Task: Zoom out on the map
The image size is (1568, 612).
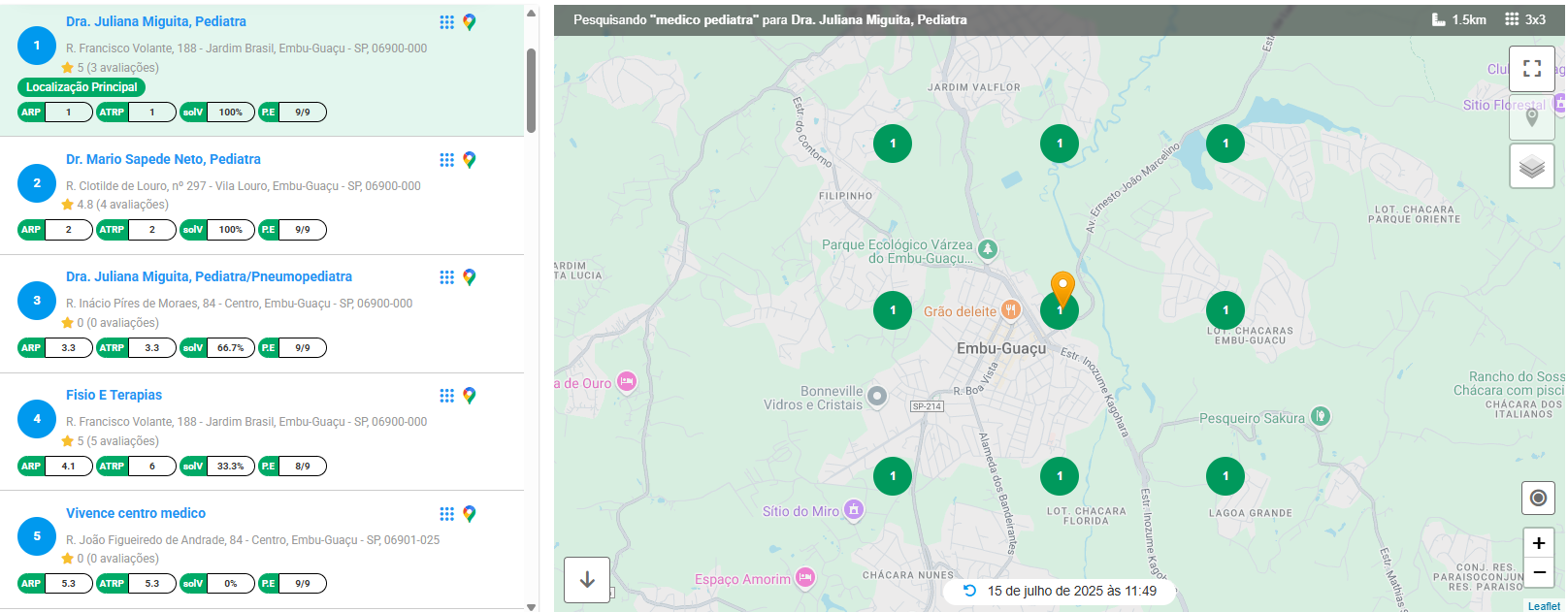Action: 1539,572
